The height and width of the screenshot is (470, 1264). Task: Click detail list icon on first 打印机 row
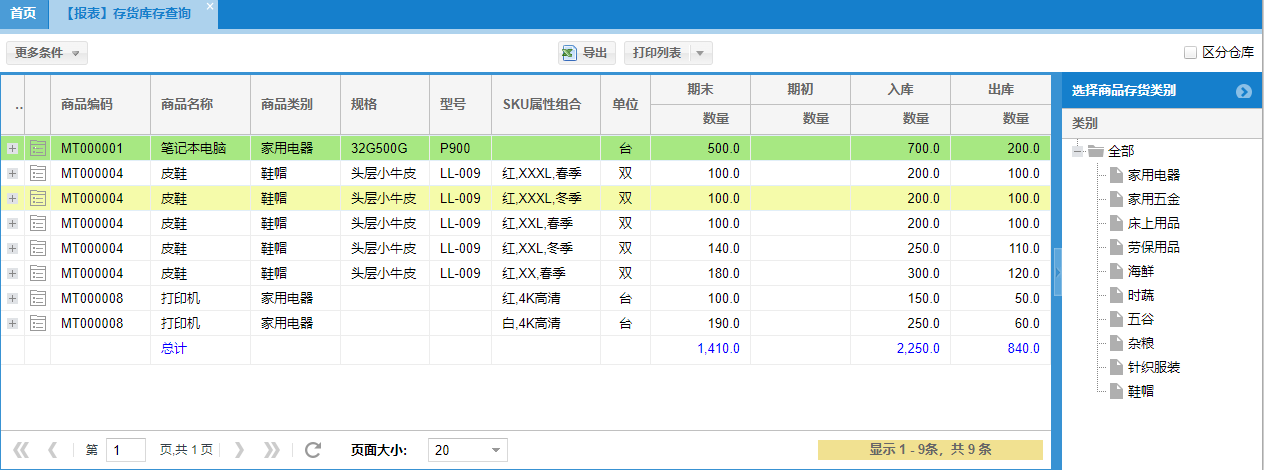coord(38,298)
